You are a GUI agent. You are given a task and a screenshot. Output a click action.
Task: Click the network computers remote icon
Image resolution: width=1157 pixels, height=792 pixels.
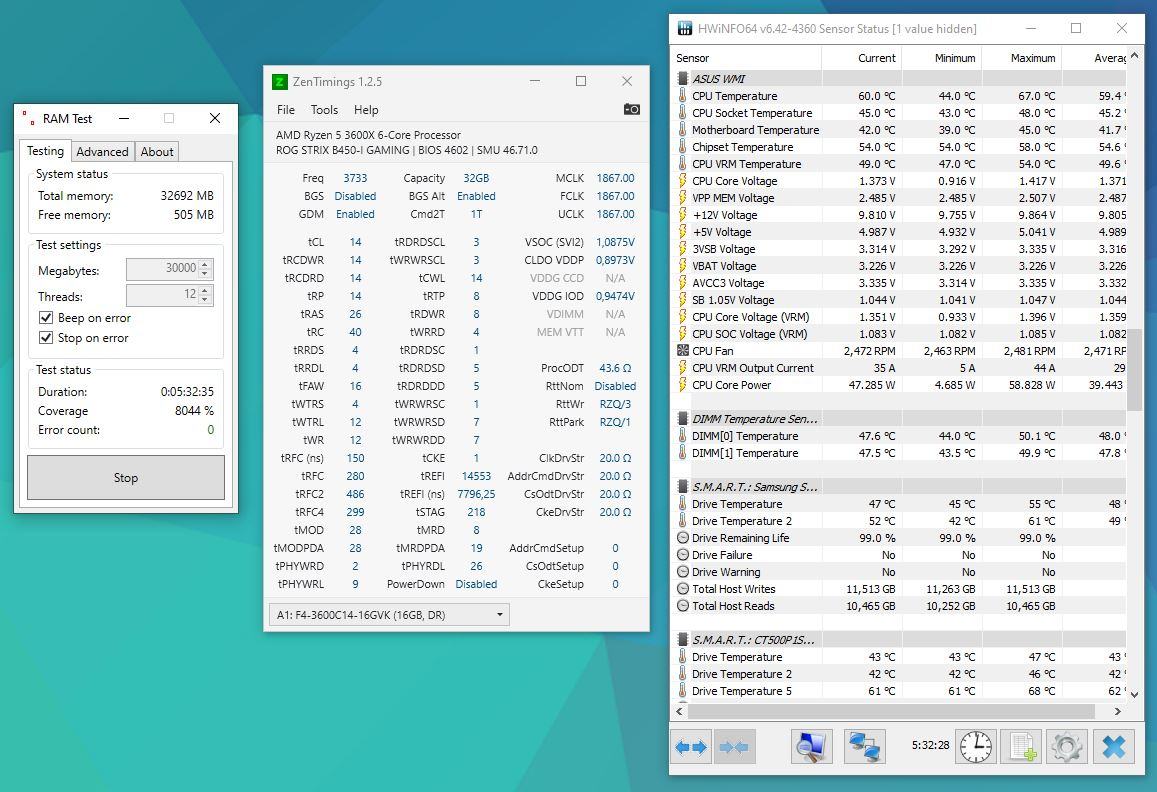(x=864, y=746)
